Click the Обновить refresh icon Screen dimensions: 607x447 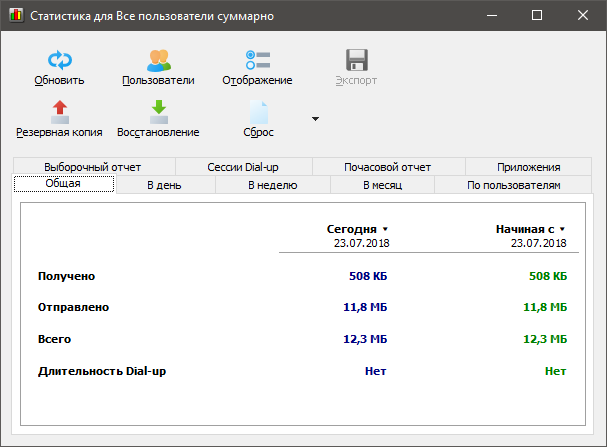(x=59, y=60)
